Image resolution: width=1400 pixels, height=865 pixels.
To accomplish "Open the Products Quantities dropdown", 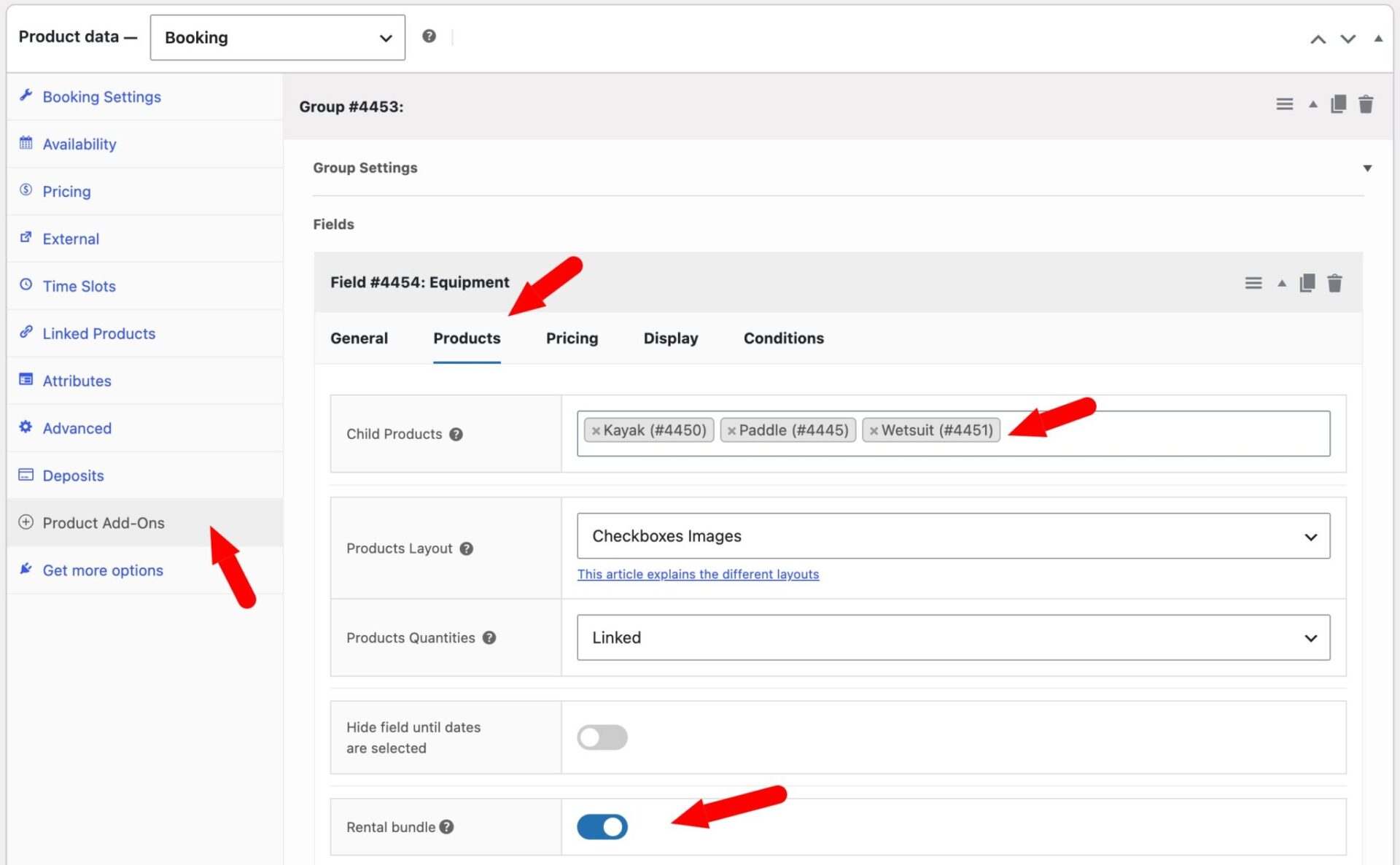I will click(x=953, y=637).
